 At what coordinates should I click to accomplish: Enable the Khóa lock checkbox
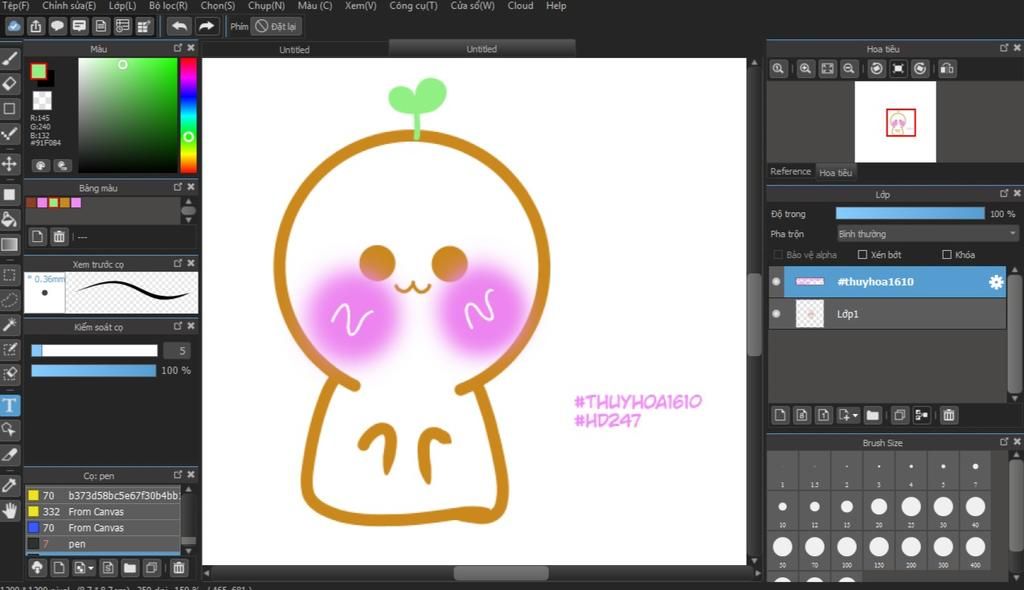coord(947,255)
